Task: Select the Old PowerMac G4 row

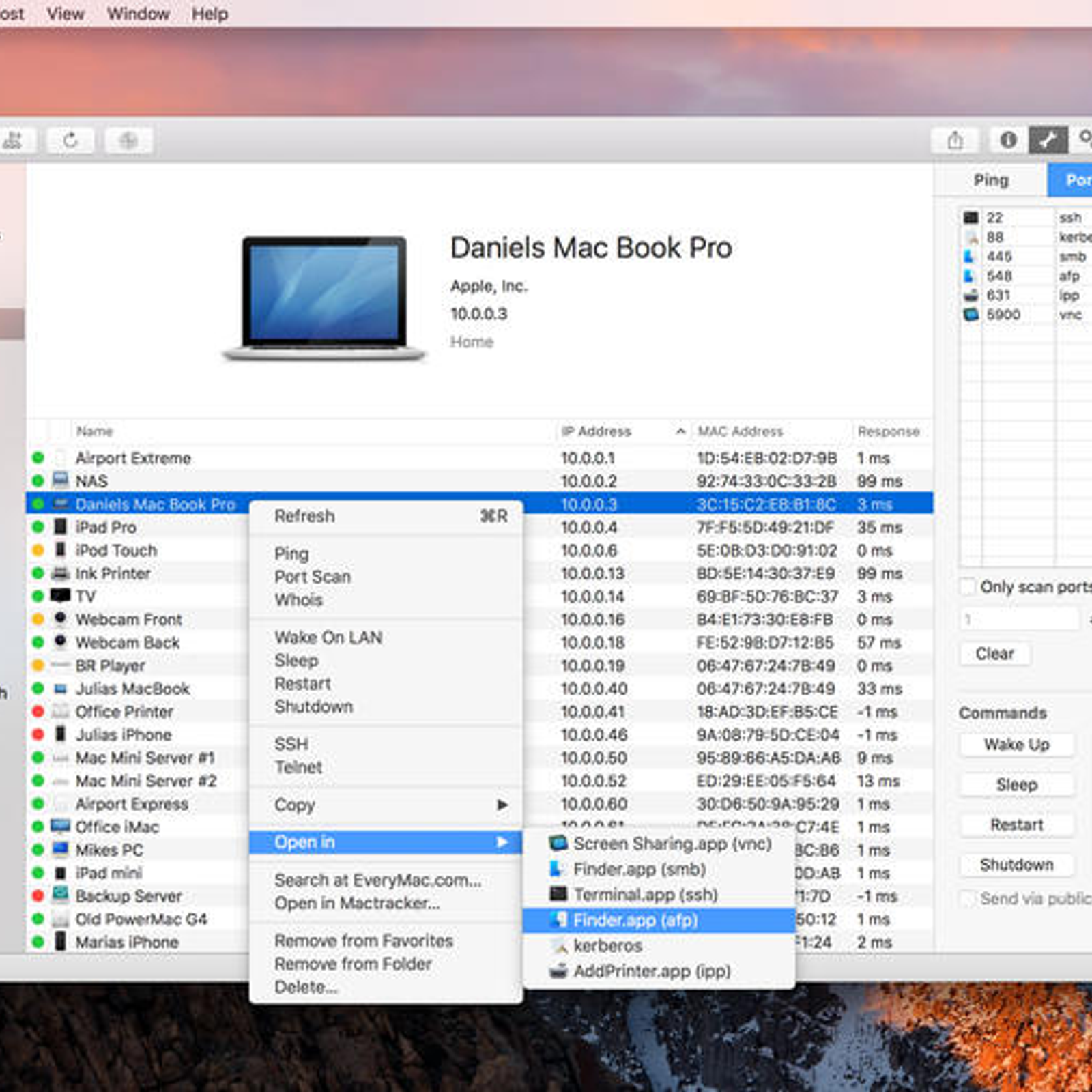Action: point(479,919)
